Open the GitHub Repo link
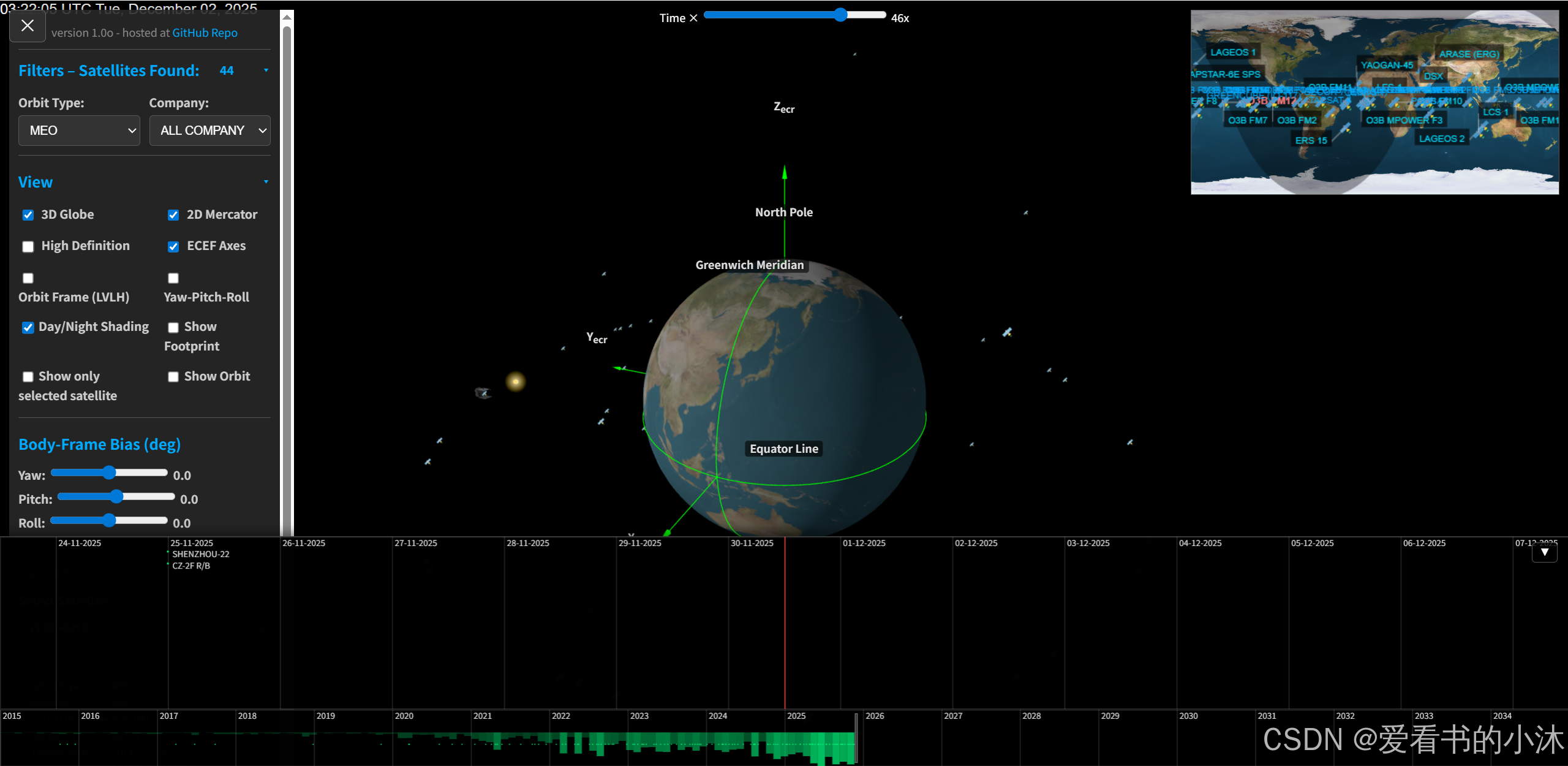 click(x=205, y=33)
